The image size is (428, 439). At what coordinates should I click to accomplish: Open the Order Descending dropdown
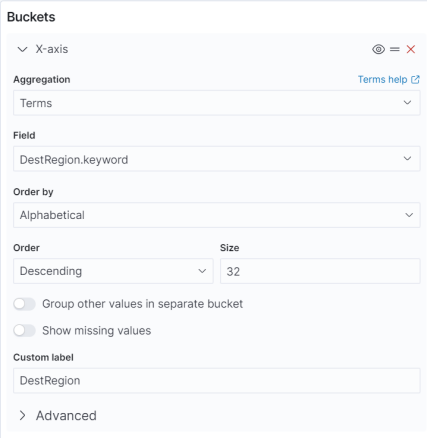[x=113, y=271]
